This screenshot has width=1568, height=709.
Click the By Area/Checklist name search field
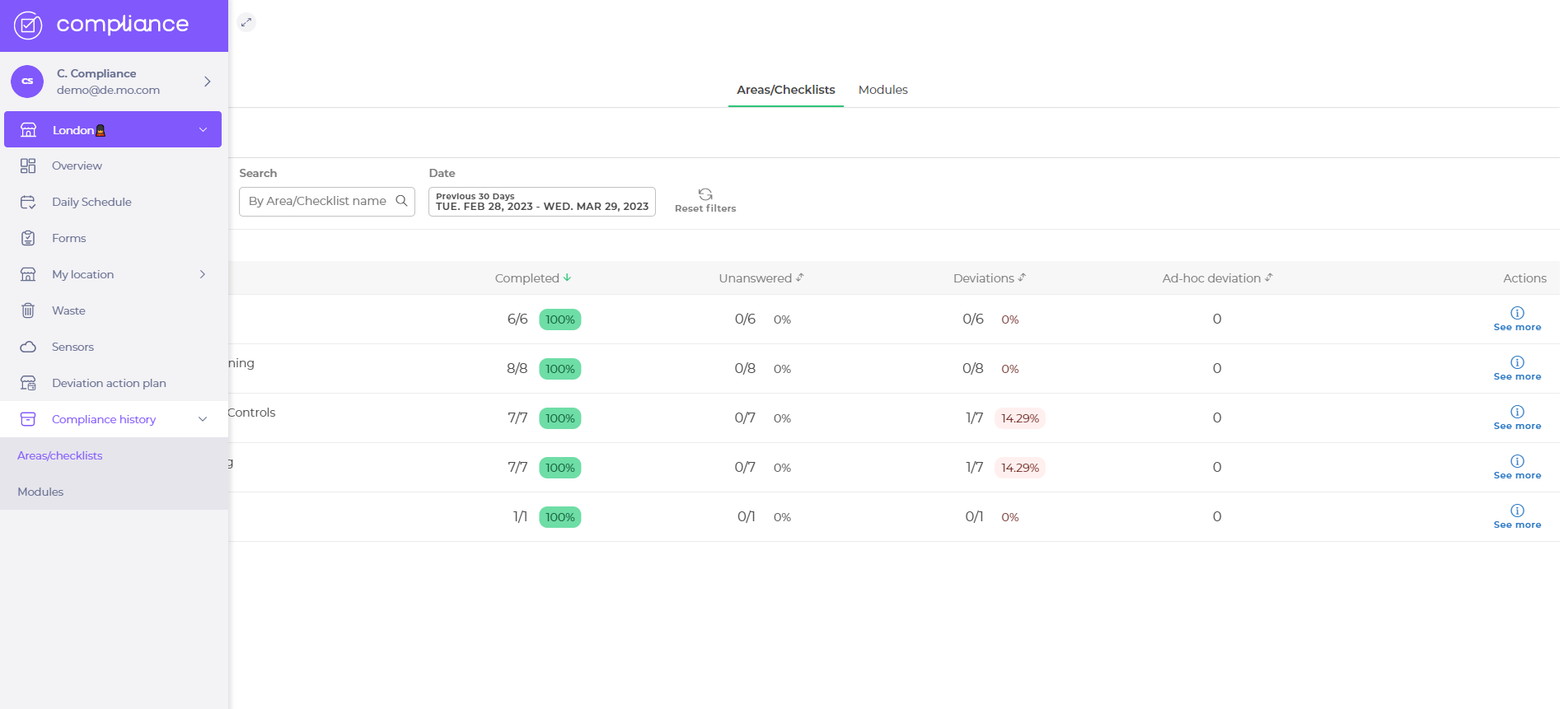click(x=326, y=202)
